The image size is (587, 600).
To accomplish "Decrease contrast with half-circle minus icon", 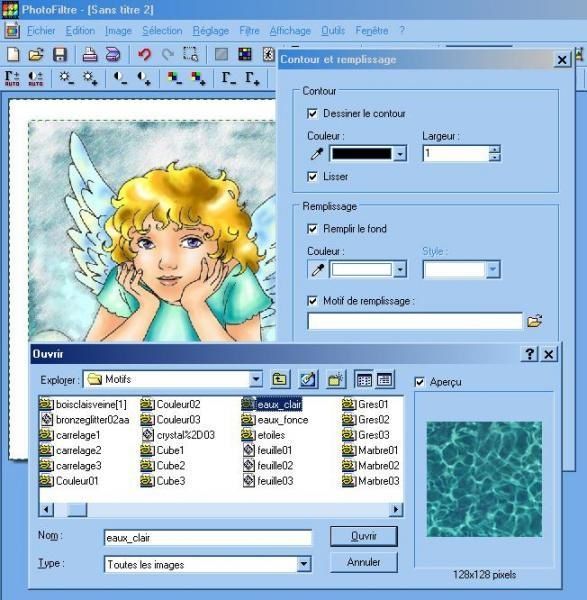I will point(121,78).
